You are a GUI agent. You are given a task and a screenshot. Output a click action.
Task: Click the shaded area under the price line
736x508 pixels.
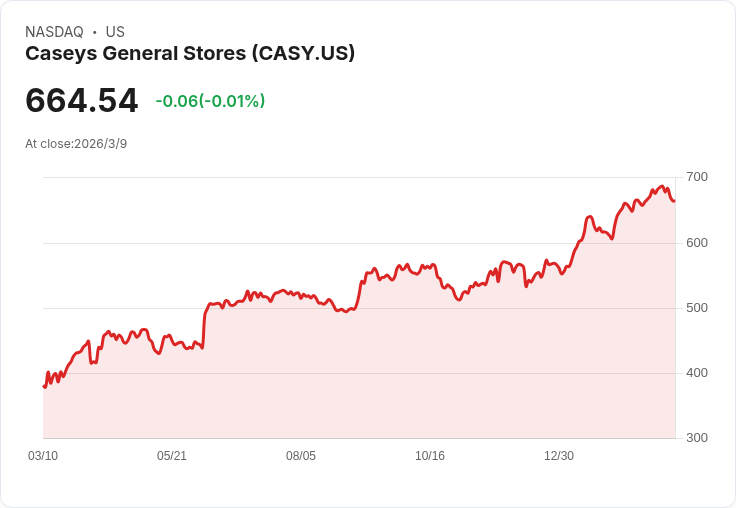(x=359, y=376)
